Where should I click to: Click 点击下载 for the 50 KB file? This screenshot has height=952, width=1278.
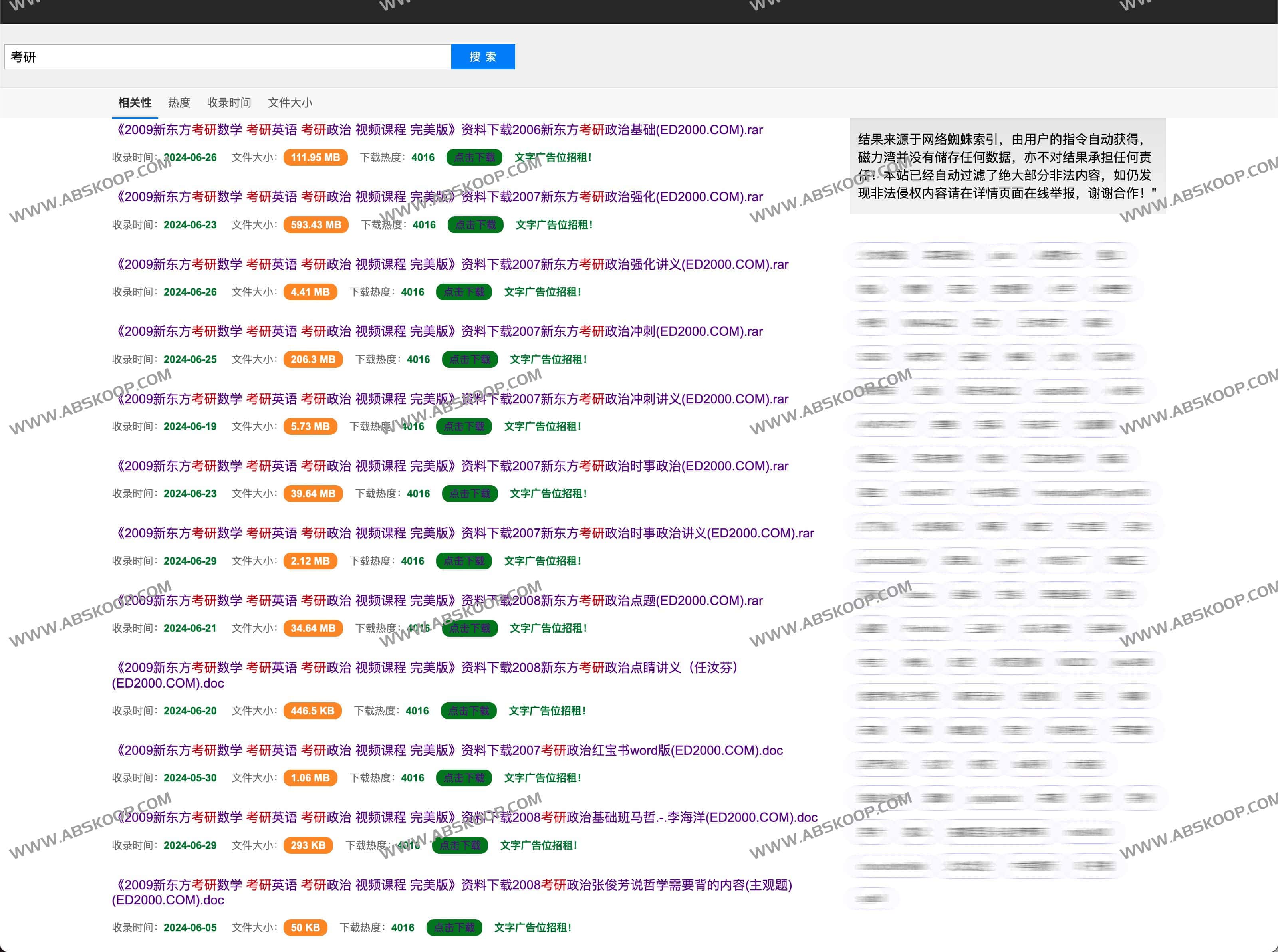tap(454, 927)
